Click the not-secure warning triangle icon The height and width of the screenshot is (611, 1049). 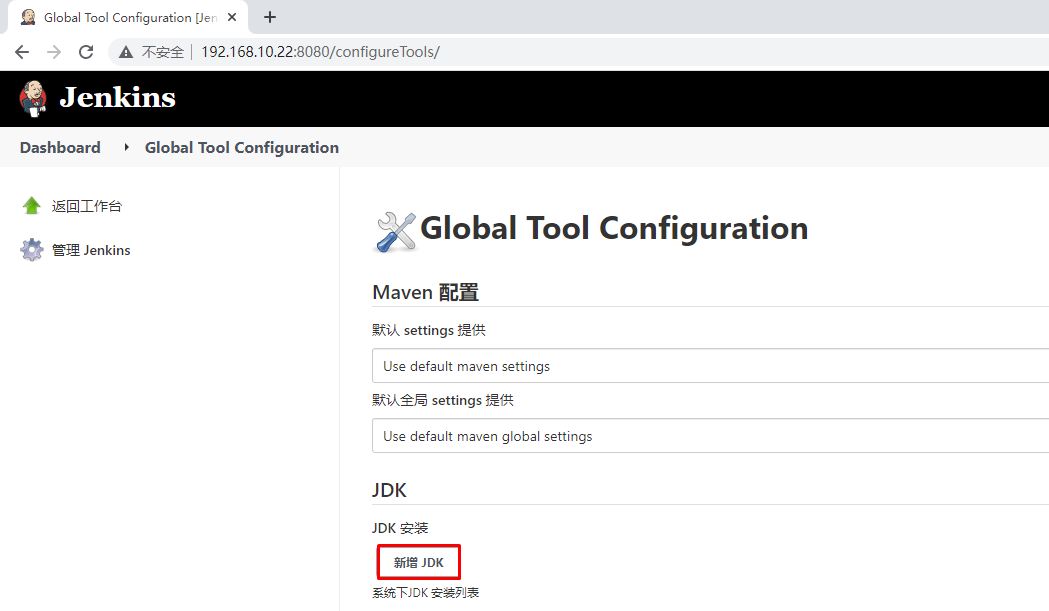[126, 52]
